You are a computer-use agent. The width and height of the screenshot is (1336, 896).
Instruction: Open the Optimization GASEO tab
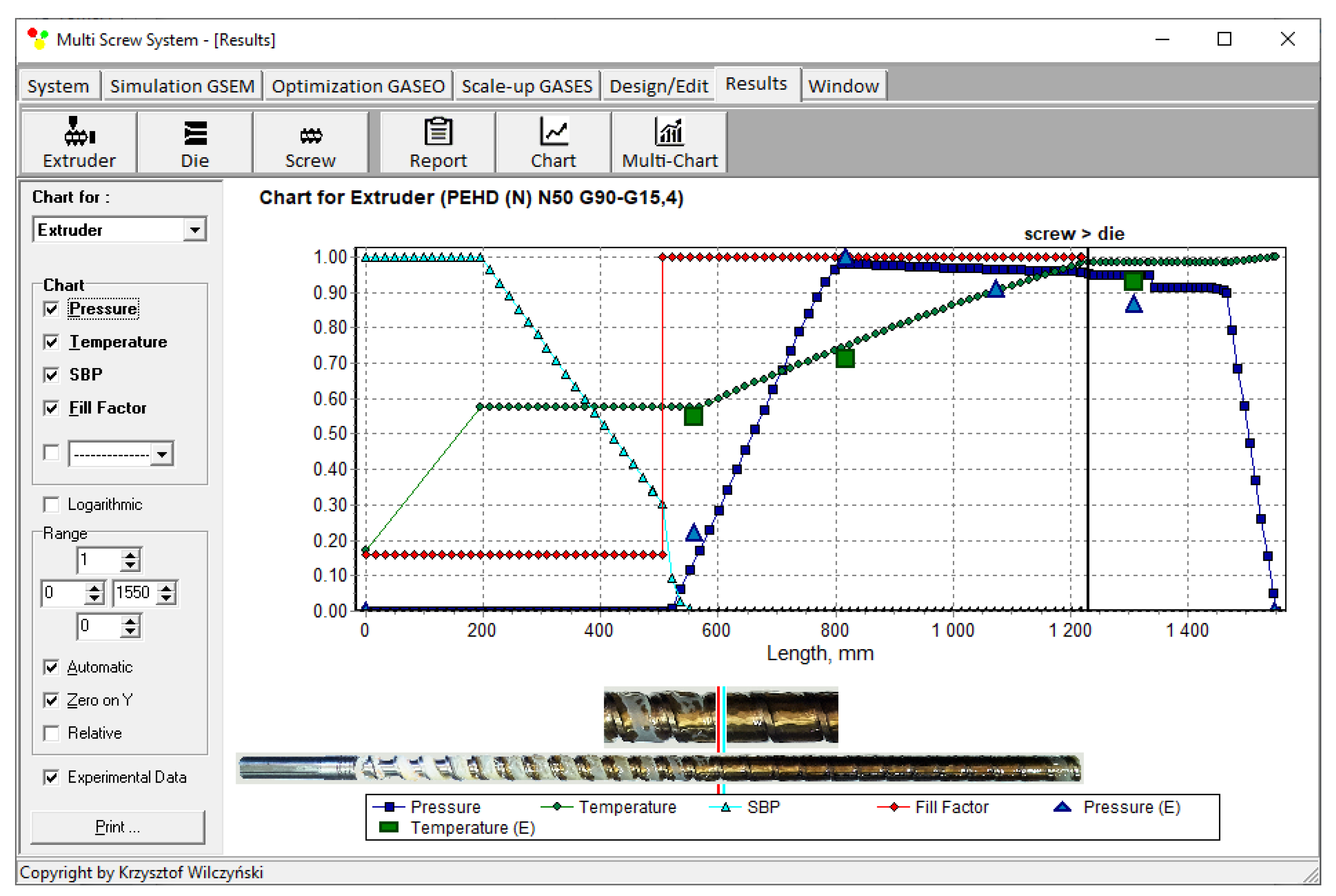point(358,86)
